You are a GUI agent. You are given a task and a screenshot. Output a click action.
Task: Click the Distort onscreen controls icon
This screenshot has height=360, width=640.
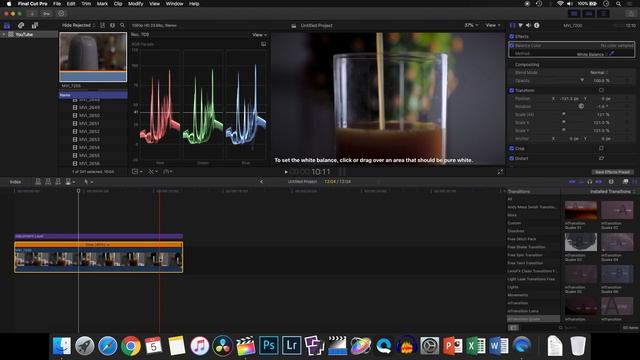click(x=601, y=158)
